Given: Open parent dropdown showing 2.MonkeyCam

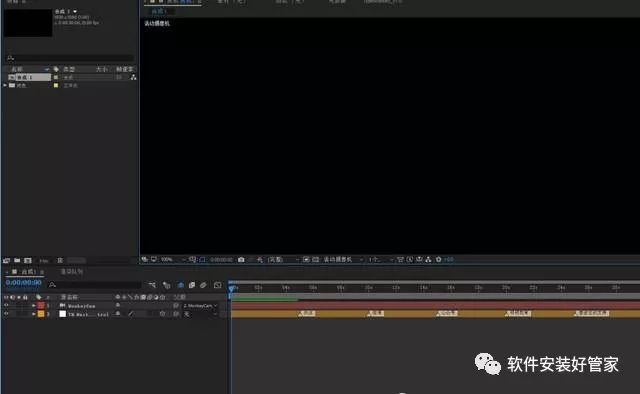Looking at the screenshot, I should pos(200,305).
